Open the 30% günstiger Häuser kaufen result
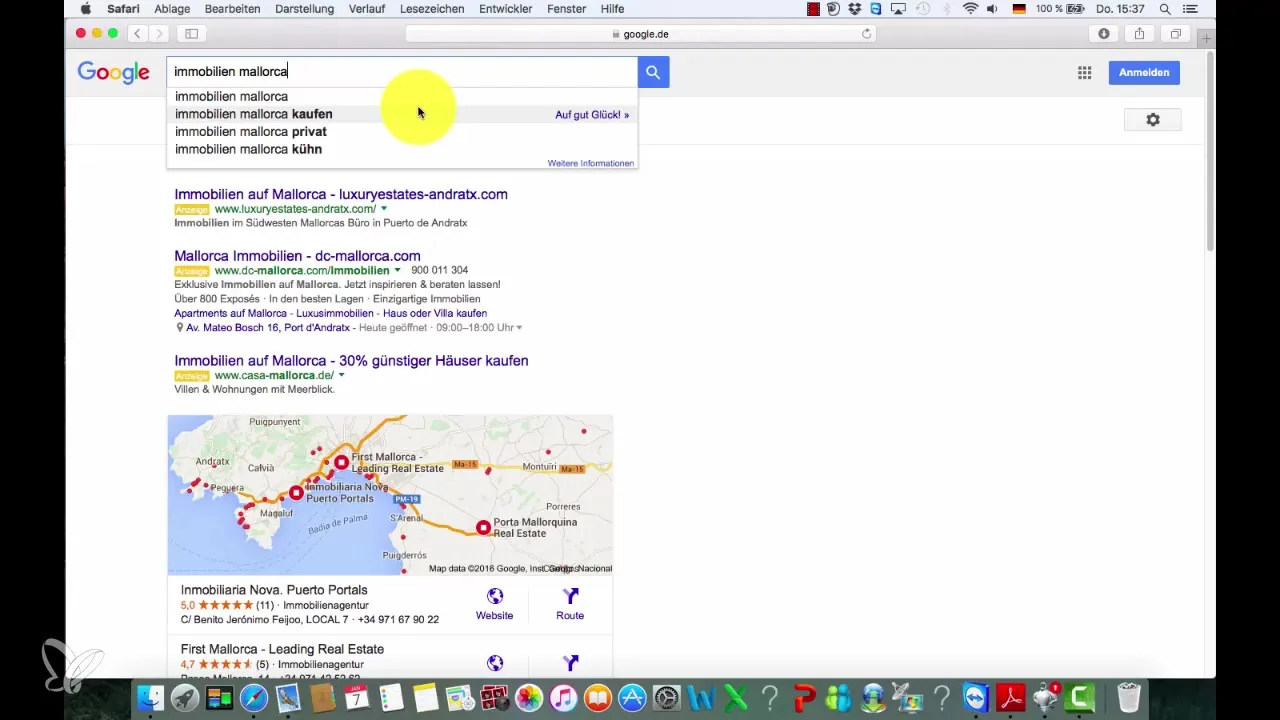Image resolution: width=1280 pixels, height=720 pixels. click(x=351, y=360)
